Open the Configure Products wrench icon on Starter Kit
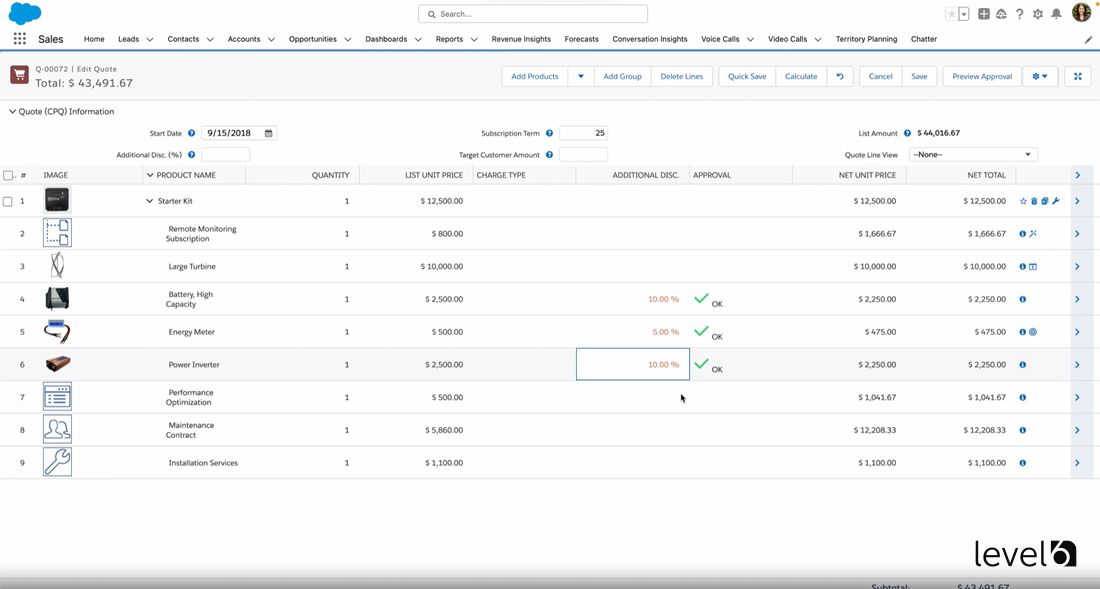This screenshot has width=1100, height=589. tap(1055, 201)
